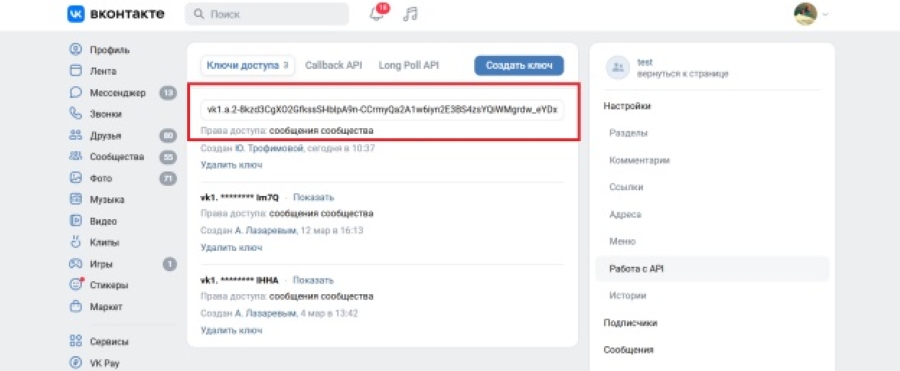Screen dimensions: 900x371
Task: Expand the account menu arrow
Action: tap(825, 15)
